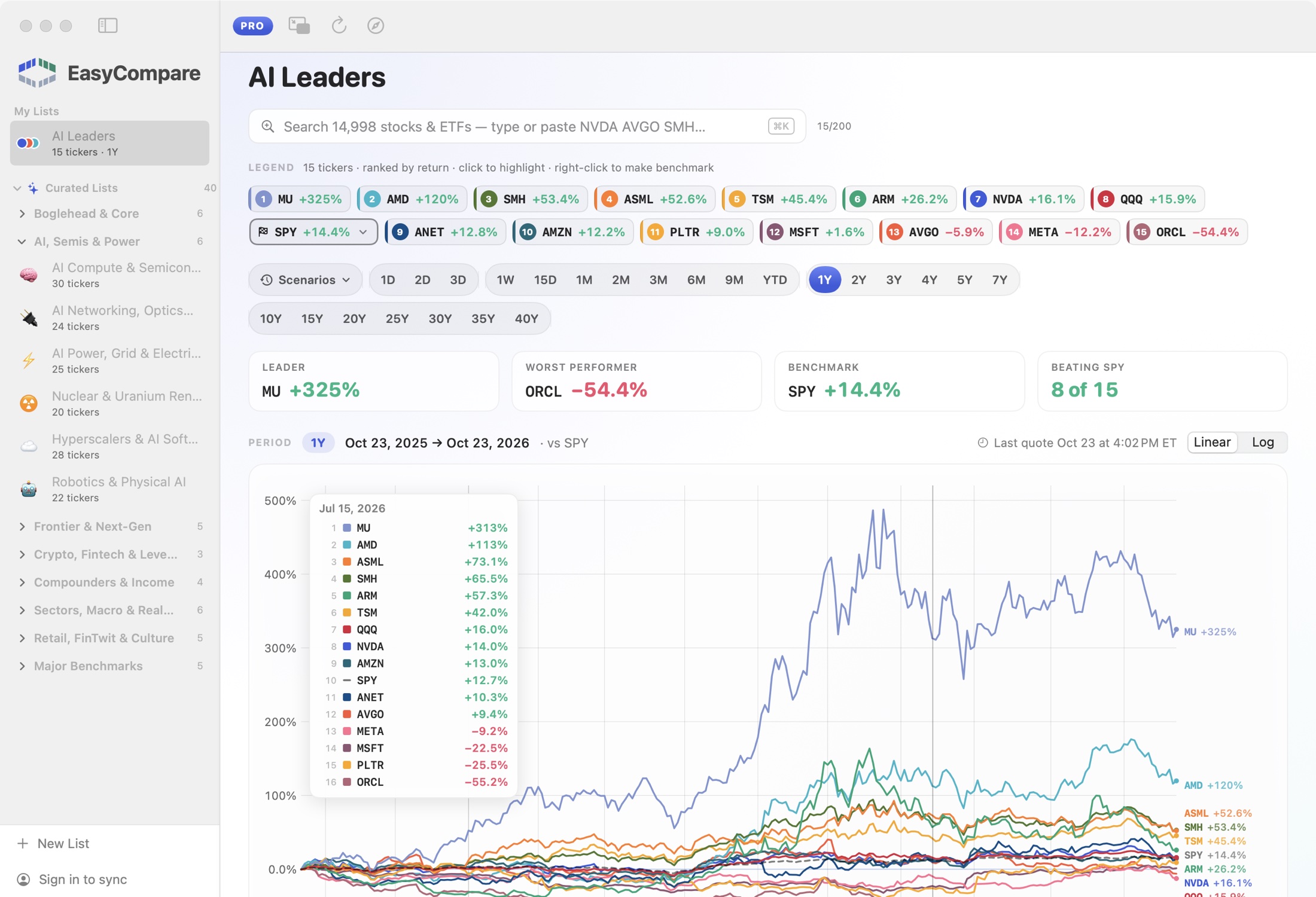Highlight the AMD ticker chip
The height and width of the screenshot is (897, 1316).
coord(412,199)
